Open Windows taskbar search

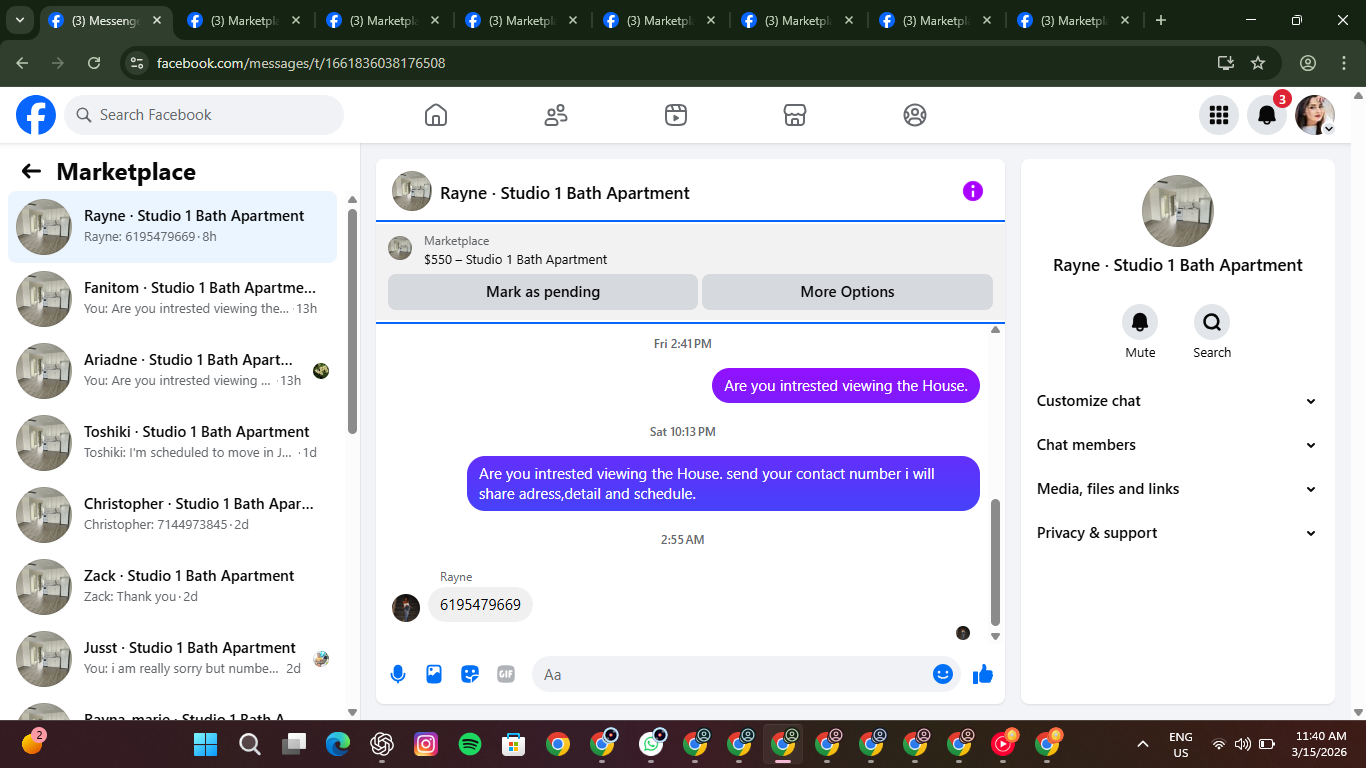[250, 744]
